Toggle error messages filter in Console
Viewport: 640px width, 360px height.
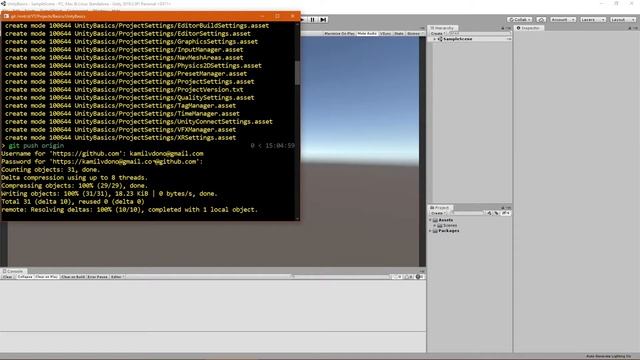tap(420, 277)
